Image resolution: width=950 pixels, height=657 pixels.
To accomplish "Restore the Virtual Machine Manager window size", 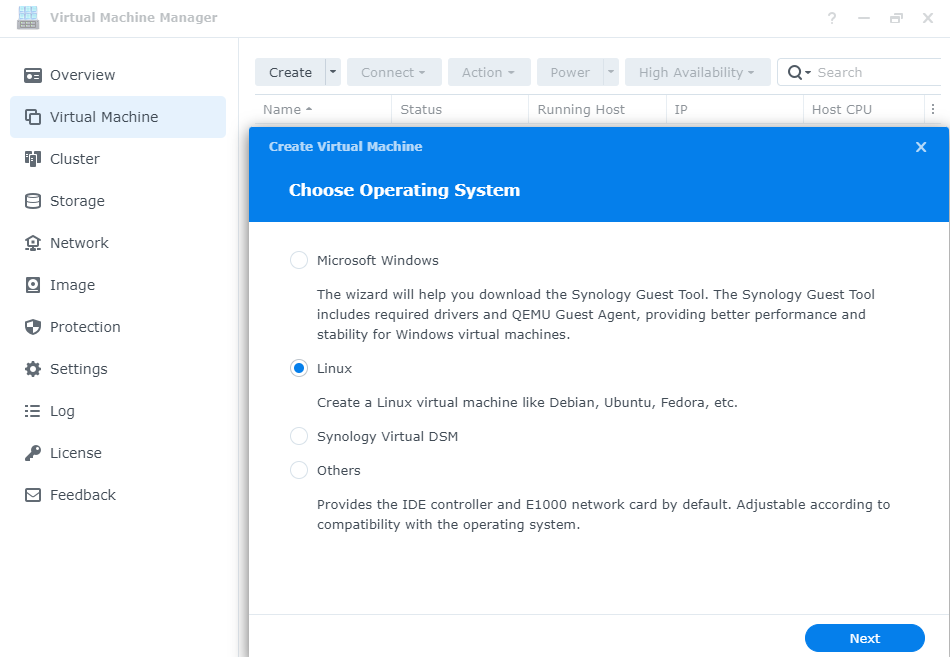I will (x=896, y=18).
